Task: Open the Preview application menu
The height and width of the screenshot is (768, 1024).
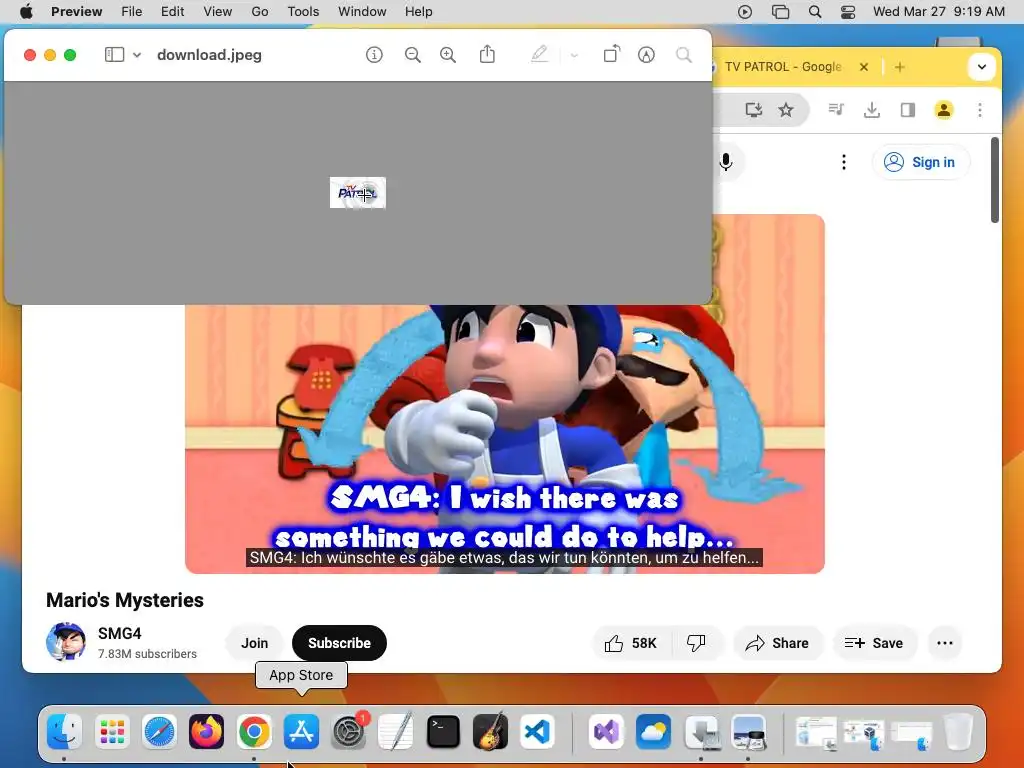Action: point(76,12)
